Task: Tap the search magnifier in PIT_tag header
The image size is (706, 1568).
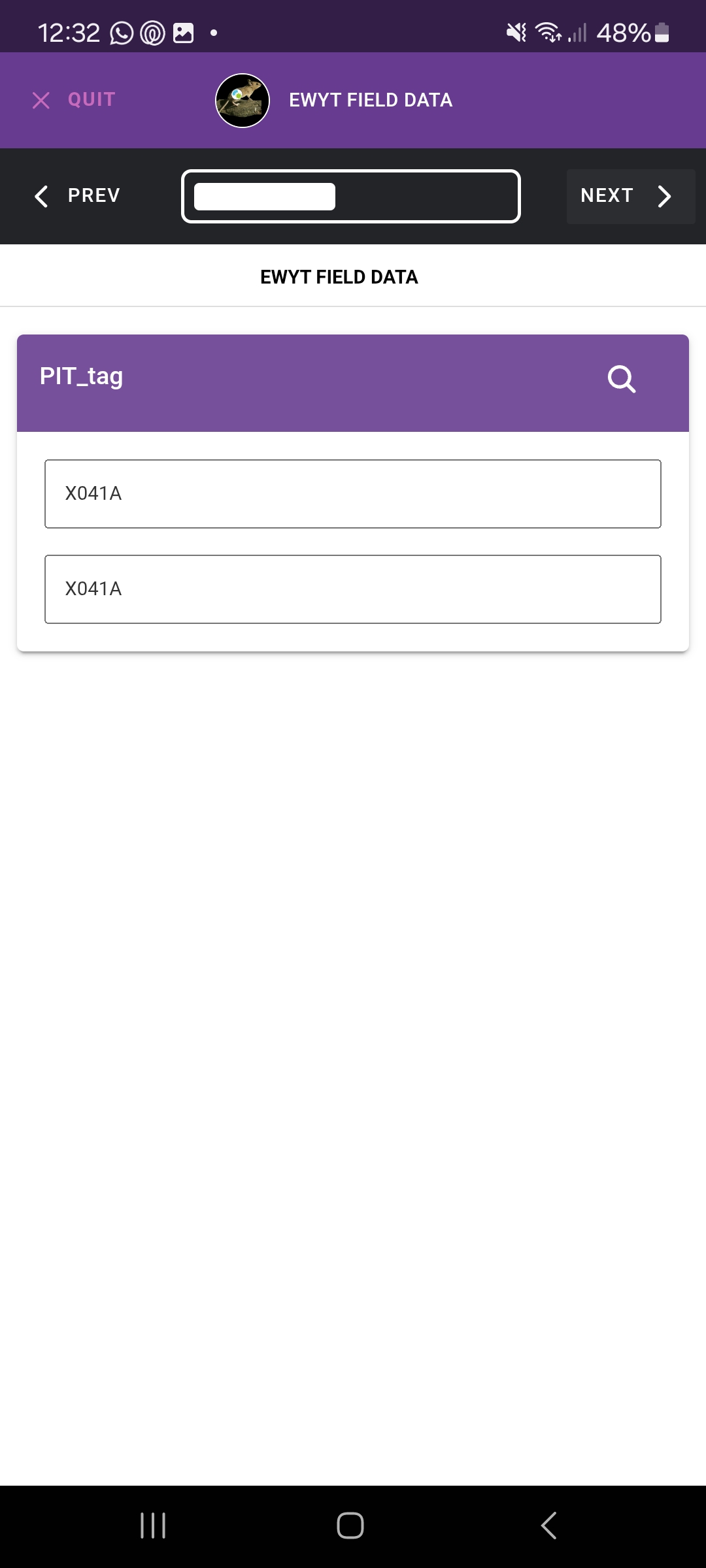Action: point(621,379)
